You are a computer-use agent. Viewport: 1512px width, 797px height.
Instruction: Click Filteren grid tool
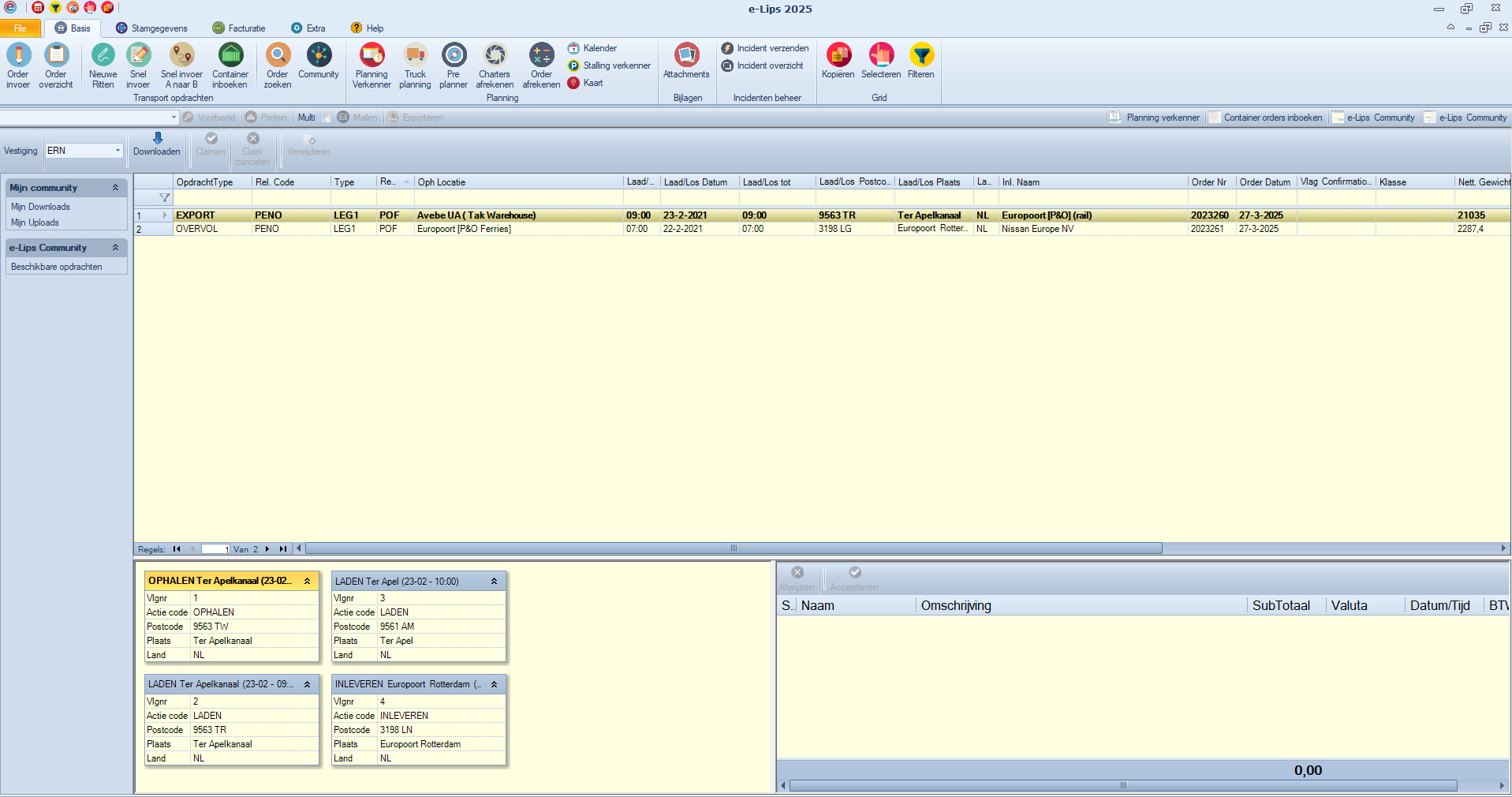pyautogui.click(x=921, y=61)
